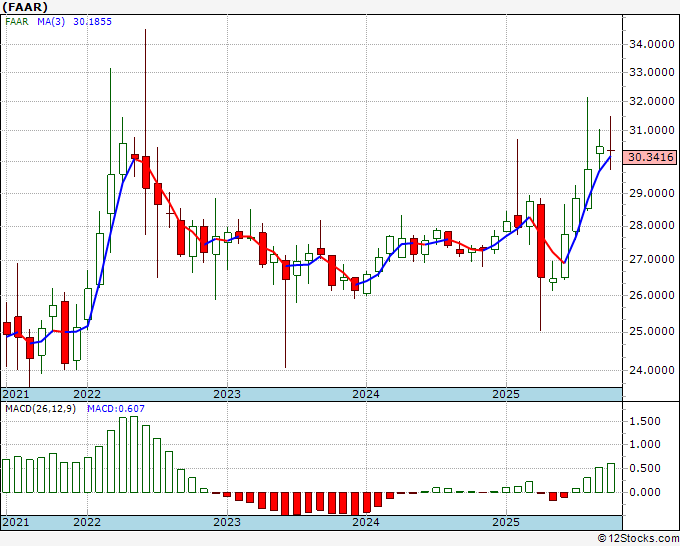Click the MA(3) legend label
The image size is (680, 546).
click(51, 22)
